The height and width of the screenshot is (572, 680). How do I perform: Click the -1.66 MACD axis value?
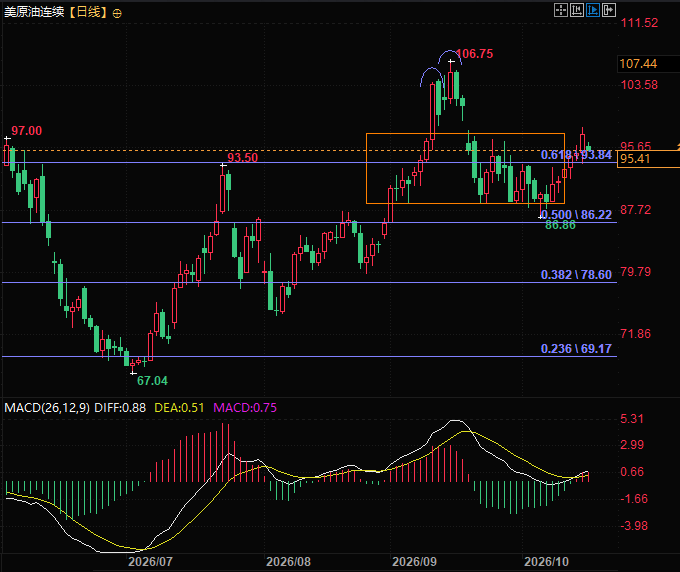point(634,498)
